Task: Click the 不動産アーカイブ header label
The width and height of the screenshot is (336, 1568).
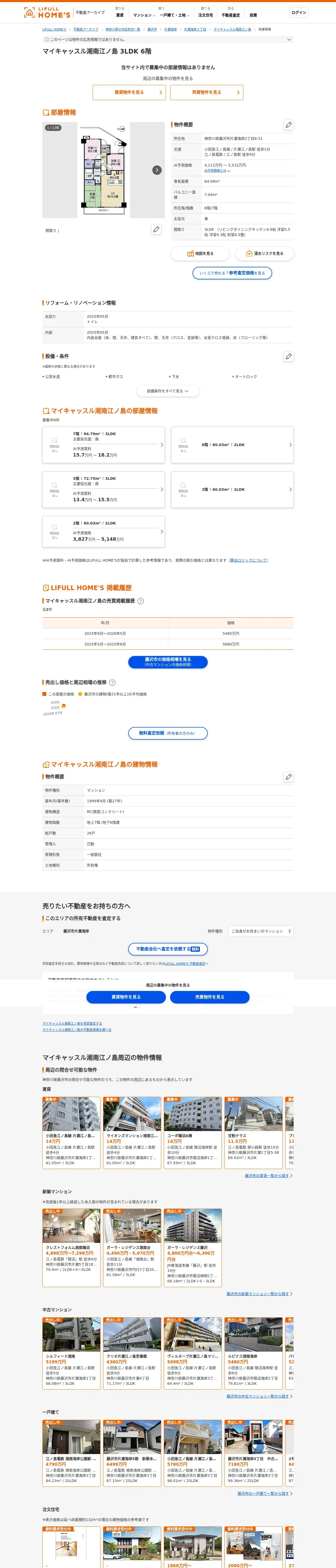Action: 90,12
